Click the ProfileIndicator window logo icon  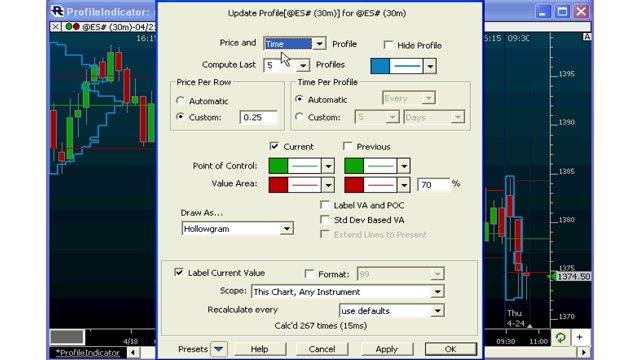coord(57,11)
